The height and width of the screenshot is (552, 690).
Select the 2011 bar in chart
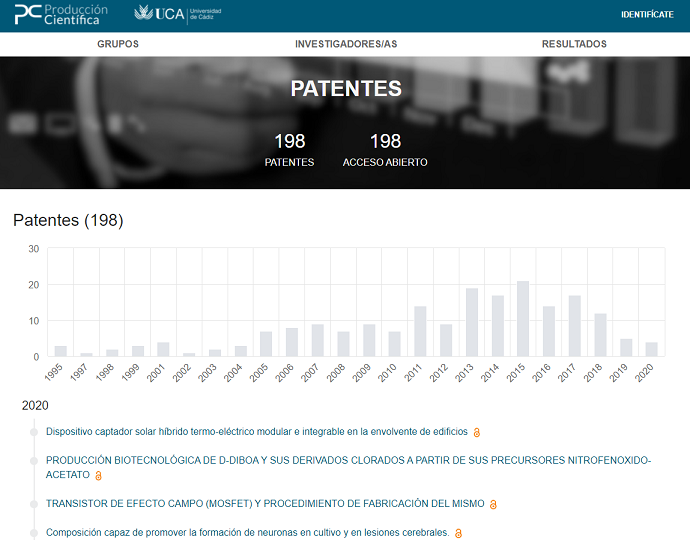point(420,331)
